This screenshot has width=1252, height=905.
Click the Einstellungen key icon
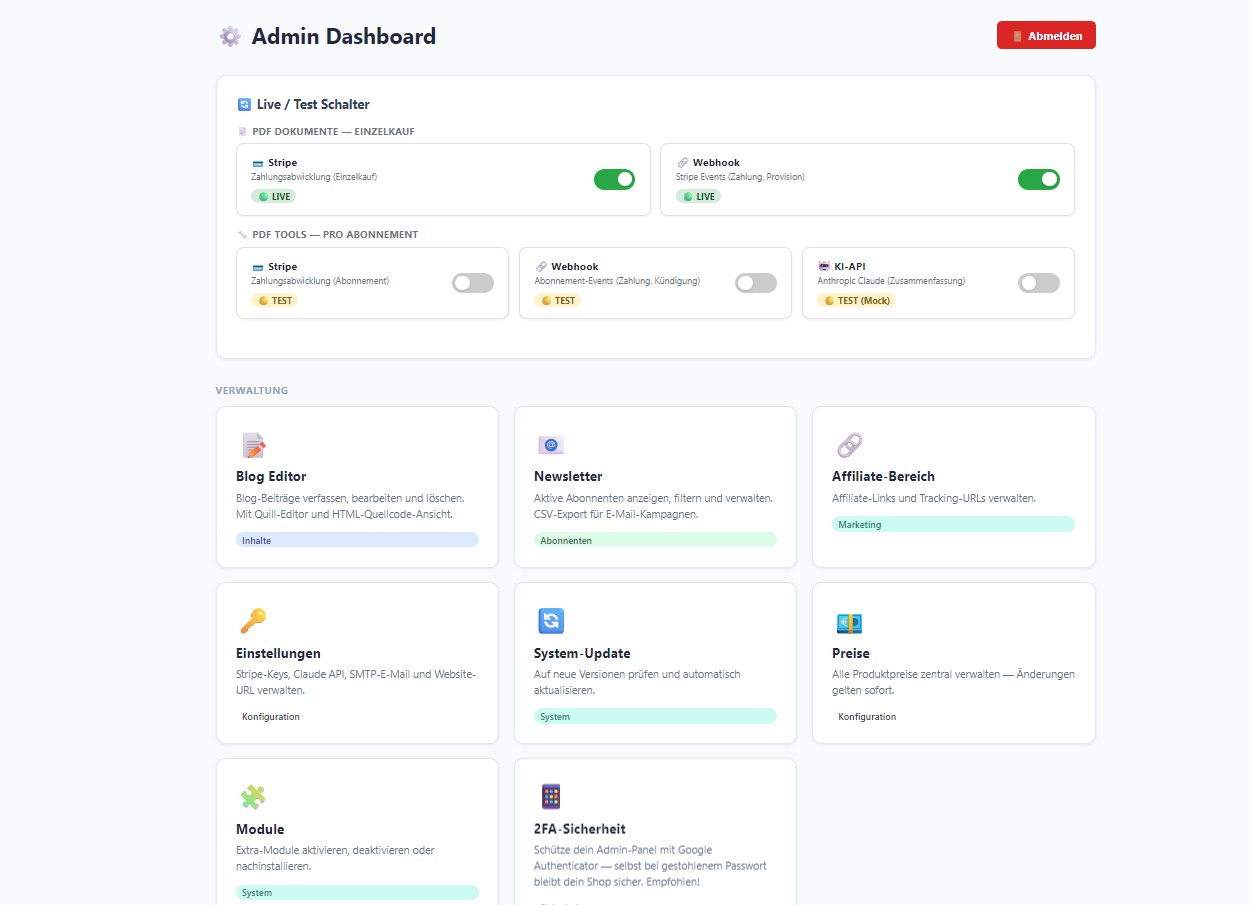click(253, 621)
